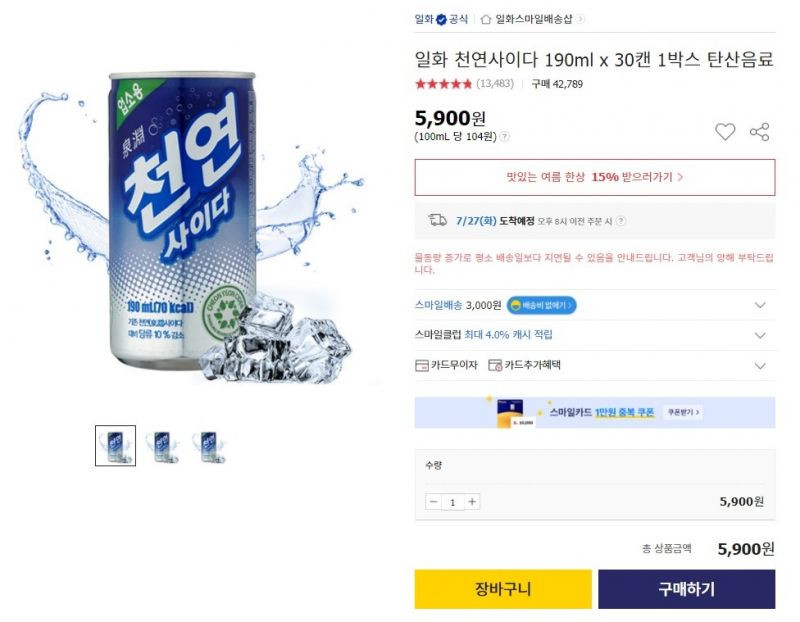
Task: Click the delivery truck icon
Action: (x=437, y=220)
